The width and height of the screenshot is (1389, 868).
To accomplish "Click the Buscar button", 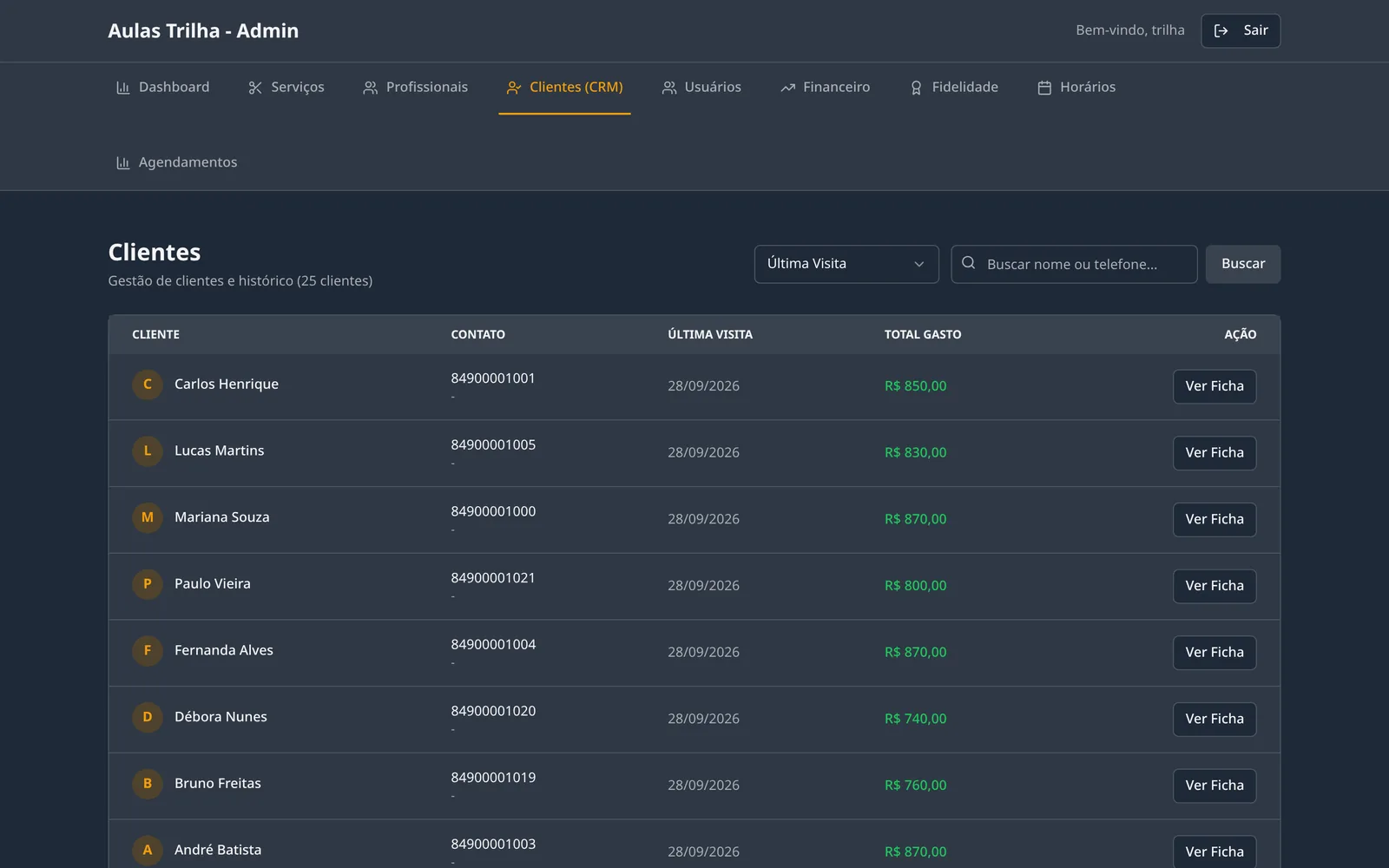I will click(x=1243, y=264).
